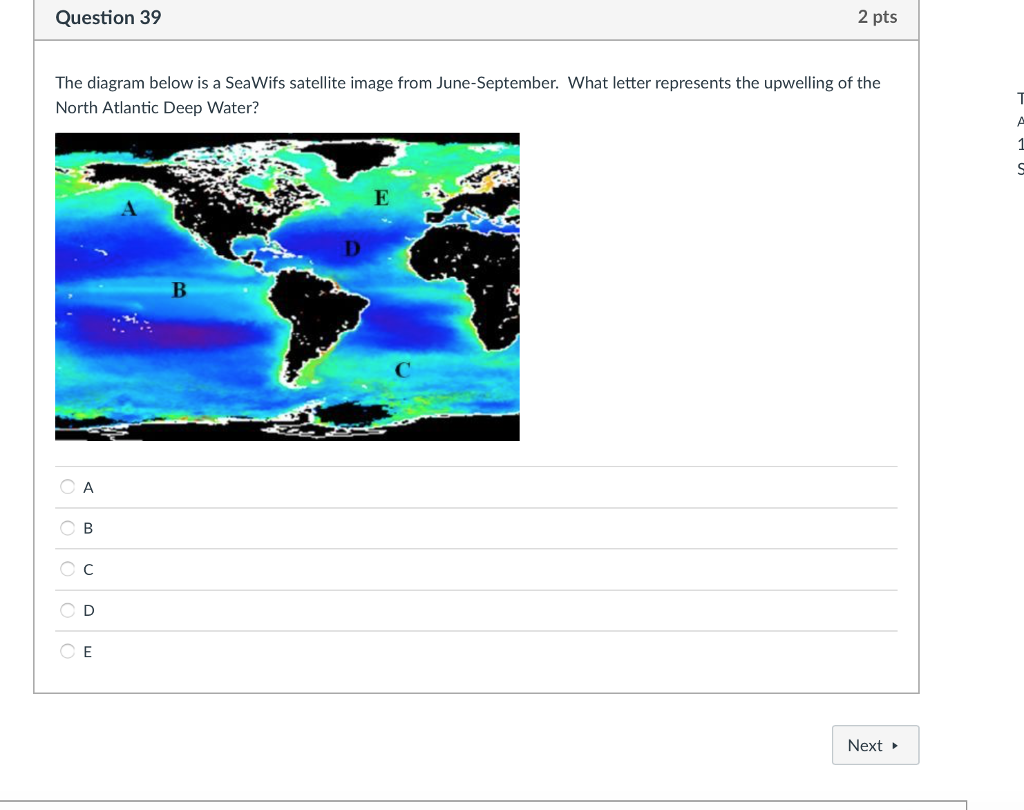
Task: Click the SeaWifs satellite image
Action: coord(287,287)
